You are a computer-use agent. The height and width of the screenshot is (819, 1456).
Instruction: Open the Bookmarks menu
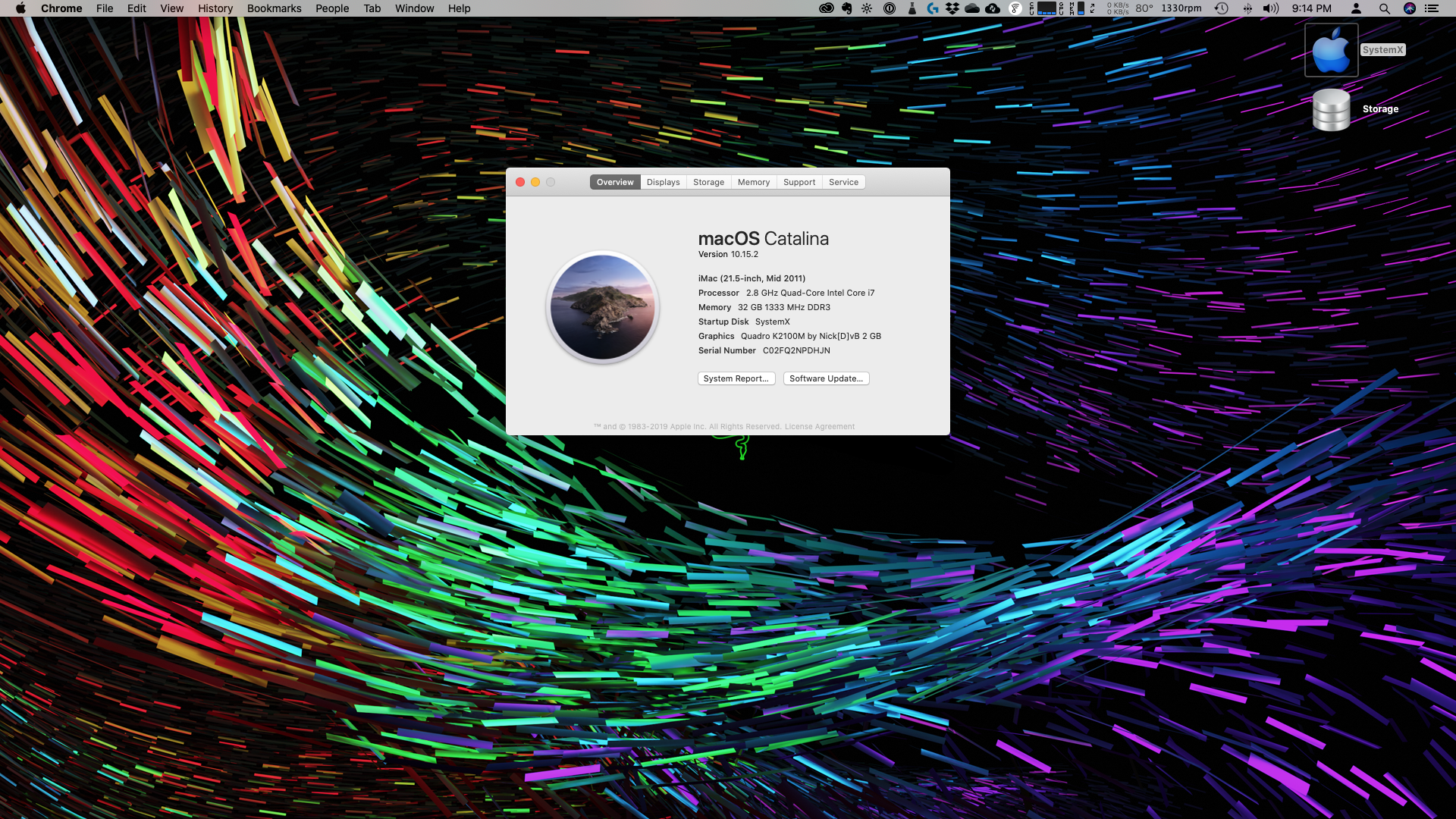[x=274, y=8]
